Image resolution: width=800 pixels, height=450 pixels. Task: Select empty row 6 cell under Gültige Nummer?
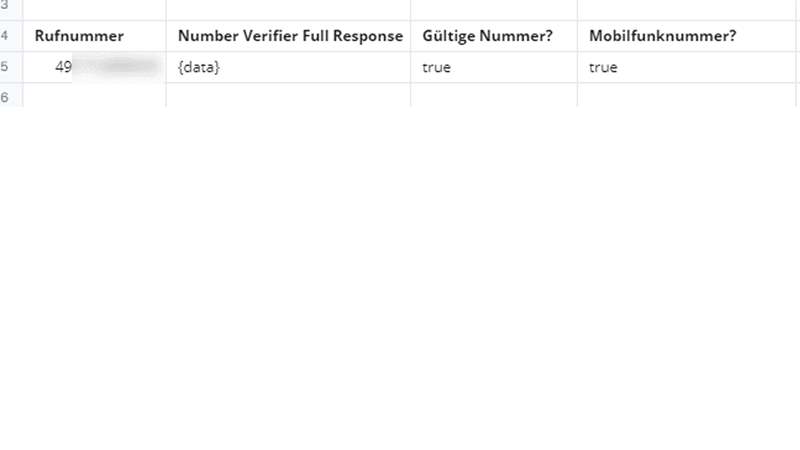point(494,96)
